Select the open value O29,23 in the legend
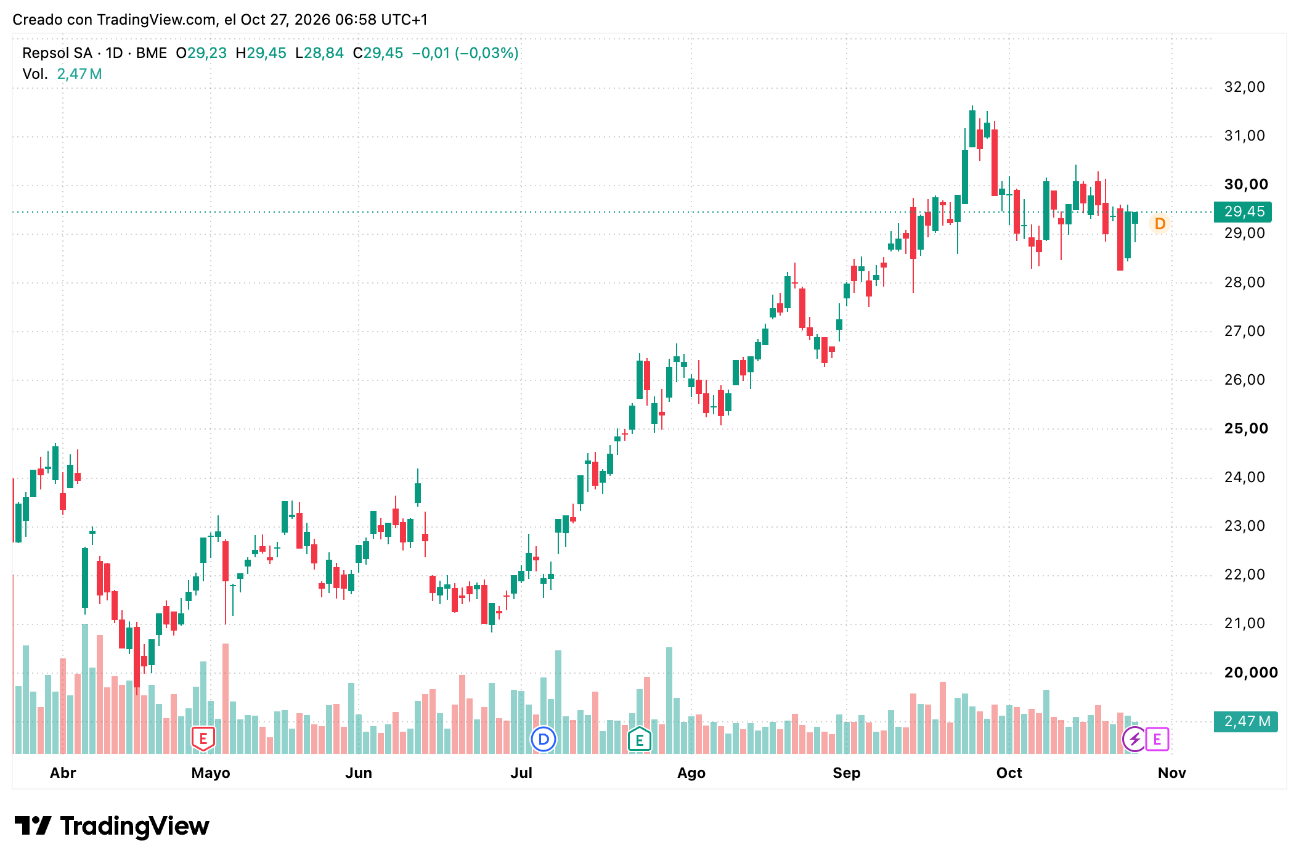 coord(203,53)
